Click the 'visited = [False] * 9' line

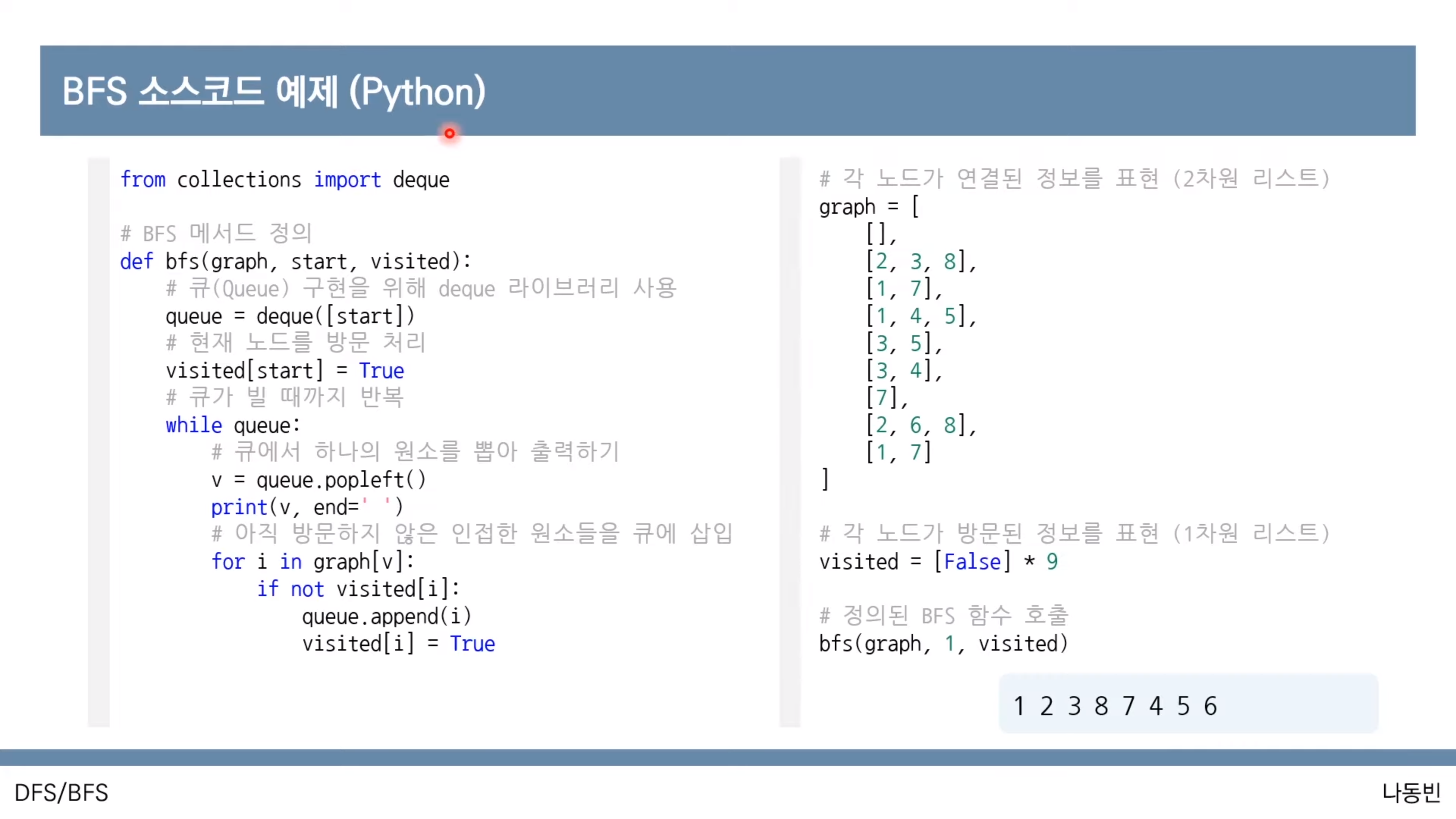938,562
